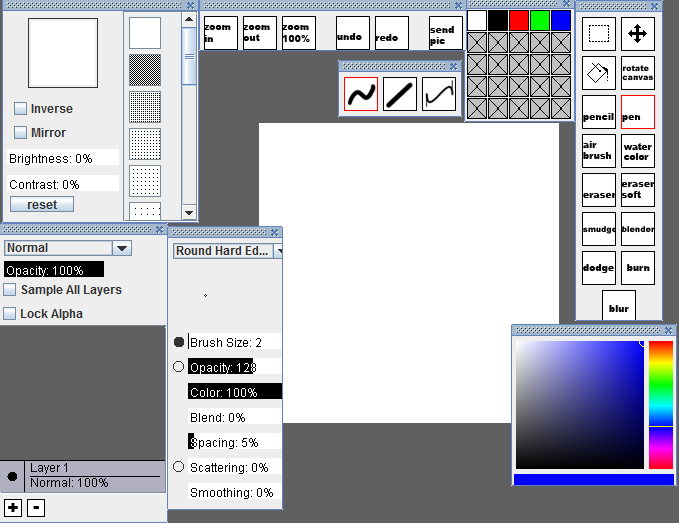The height and width of the screenshot is (523, 679).
Task: Click the undo button
Action: pyautogui.click(x=352, y=33)
